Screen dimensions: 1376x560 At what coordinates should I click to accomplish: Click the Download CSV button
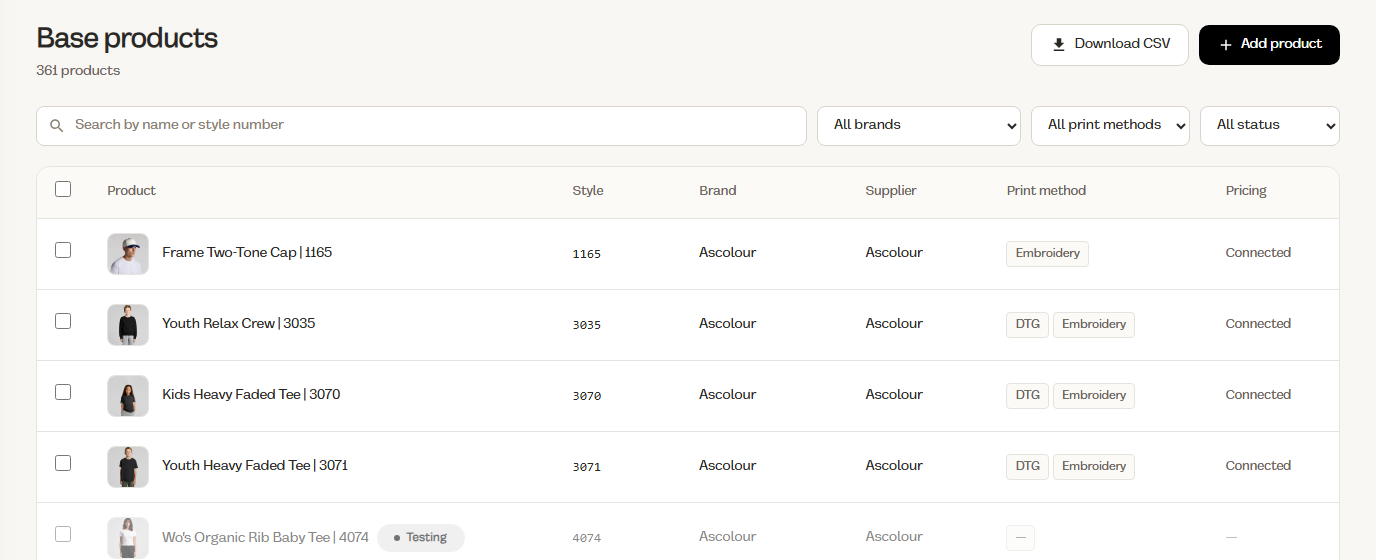click(x=1110, y=45)
